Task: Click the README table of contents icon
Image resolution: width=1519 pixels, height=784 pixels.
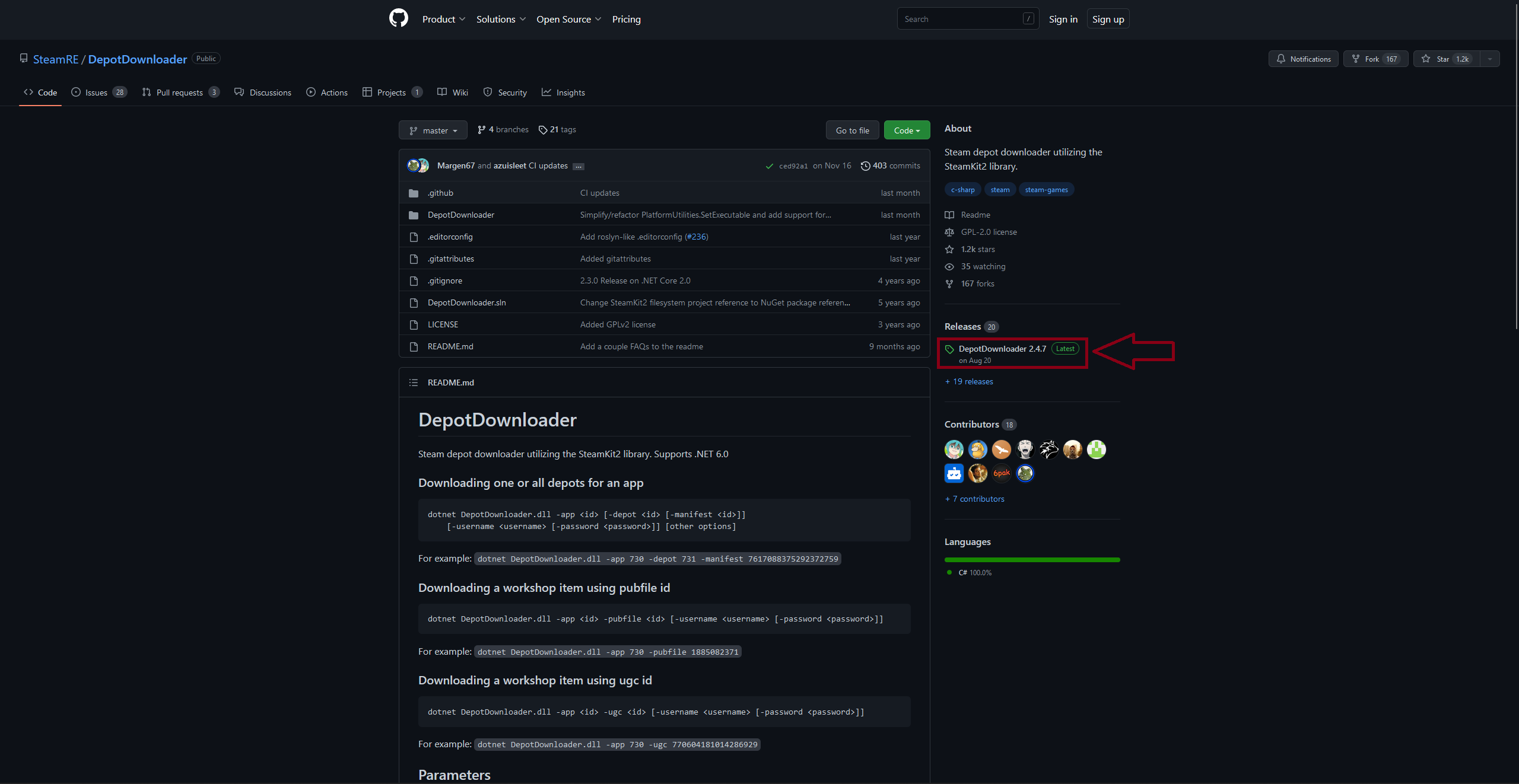Action: click(x=414, y=383)
